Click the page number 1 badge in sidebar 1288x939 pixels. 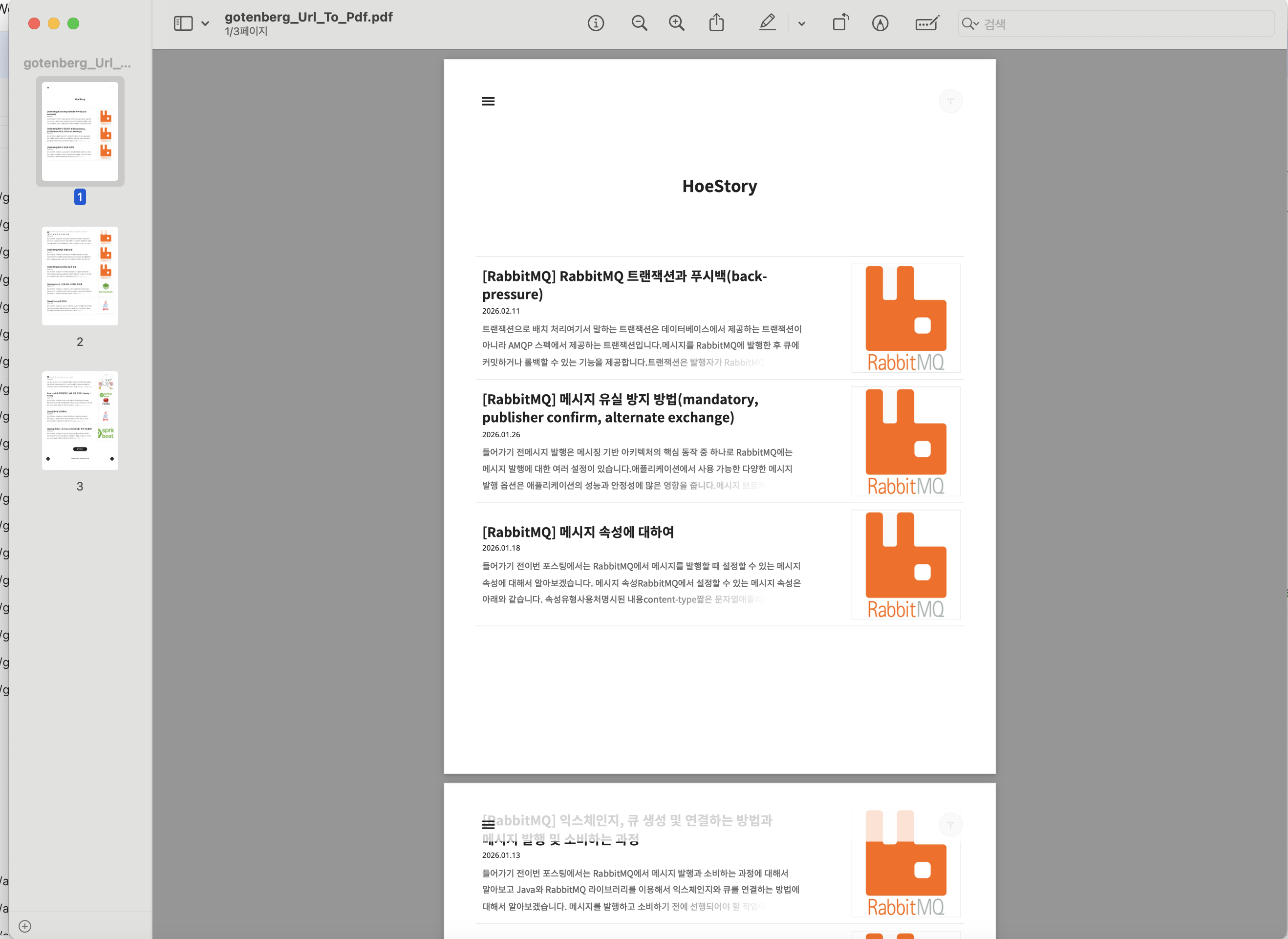[x=80, y=197]
